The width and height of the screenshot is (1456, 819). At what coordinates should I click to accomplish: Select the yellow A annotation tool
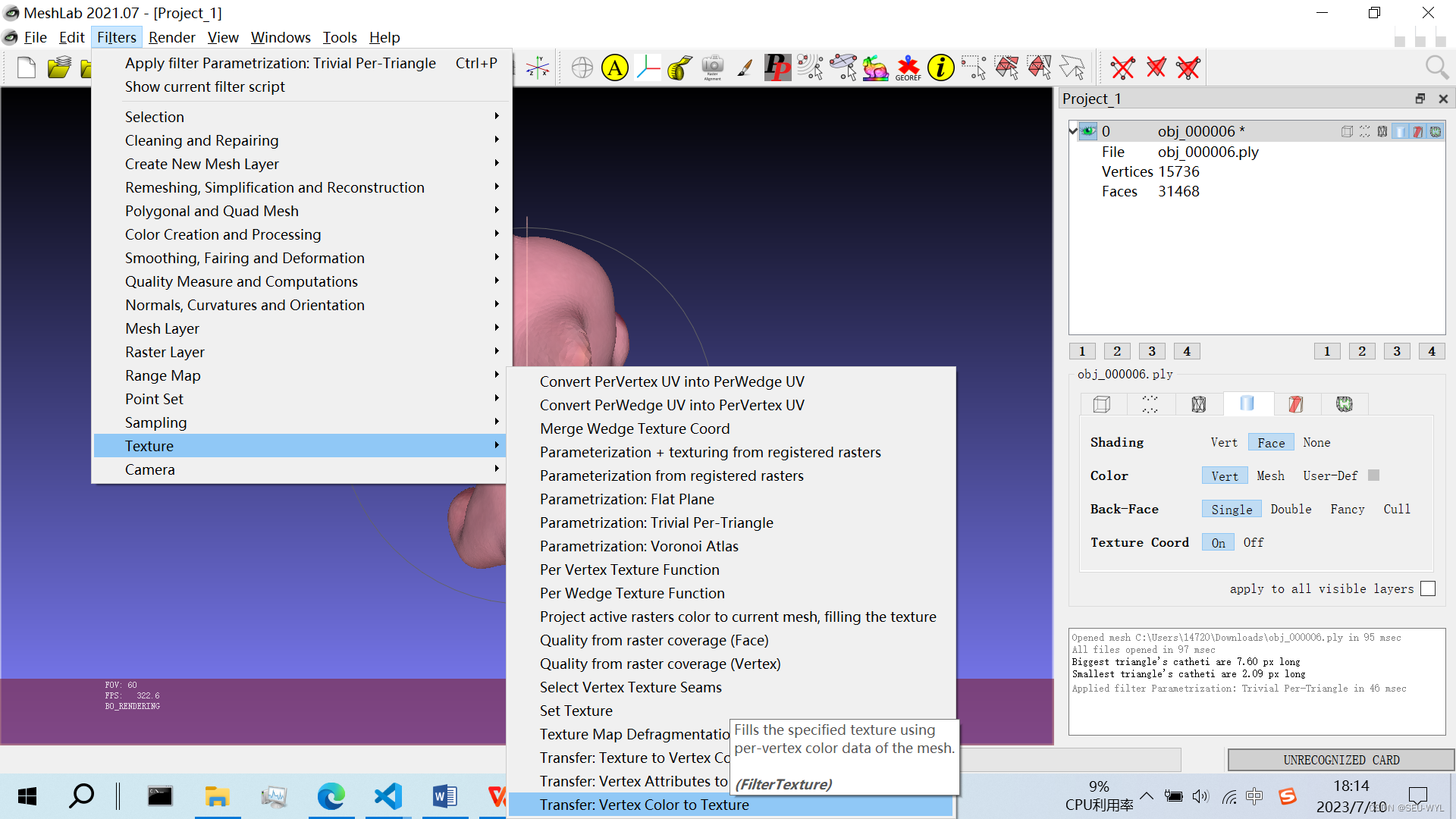[615, 67]
